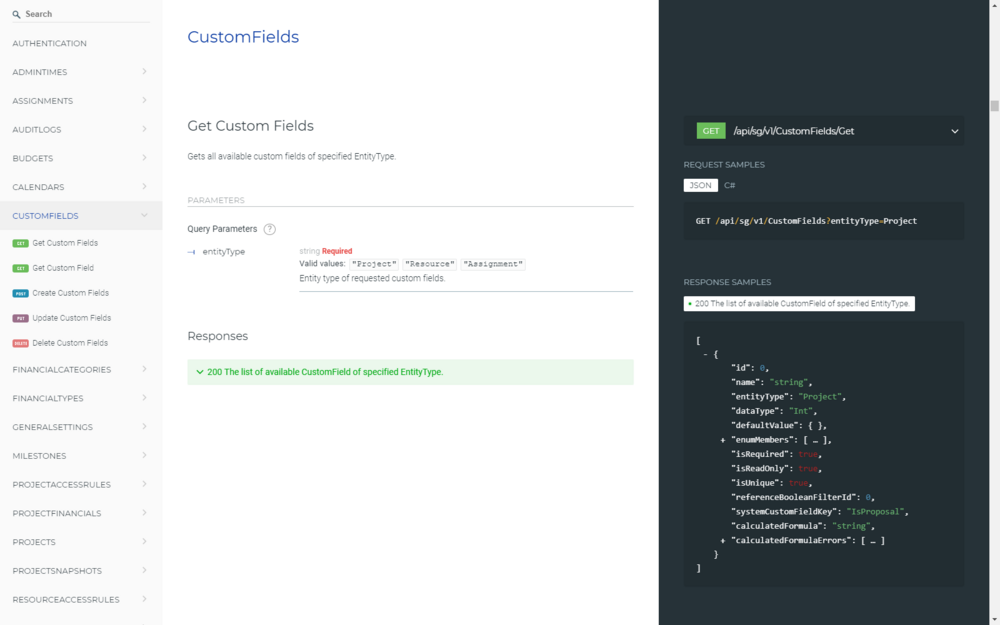This screenshot has width=1000, height=625.
Task: Click the Query Parameters help question-mark icon
Action: pyautogui.click(x=270, y=229)
